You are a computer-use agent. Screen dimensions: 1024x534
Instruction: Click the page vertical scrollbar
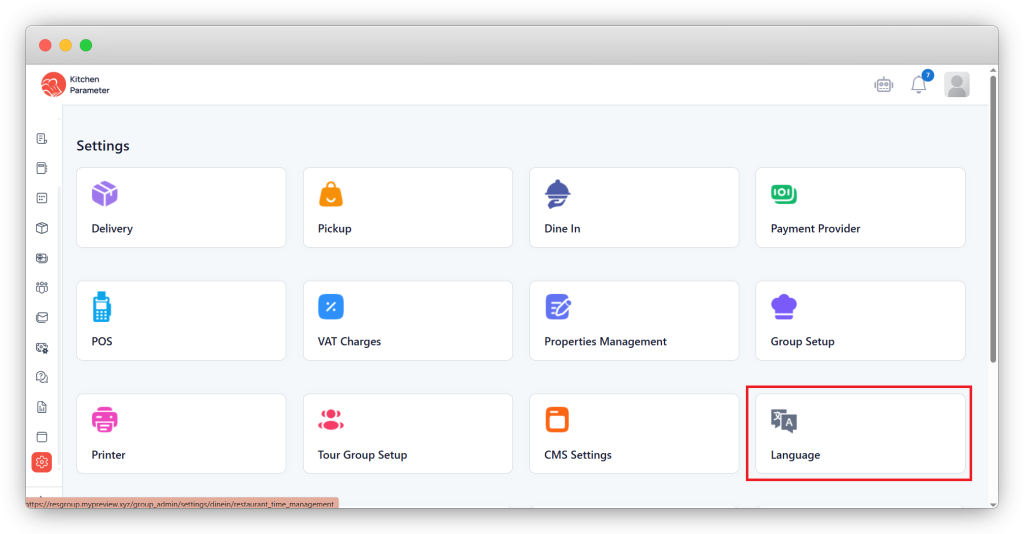992,220
